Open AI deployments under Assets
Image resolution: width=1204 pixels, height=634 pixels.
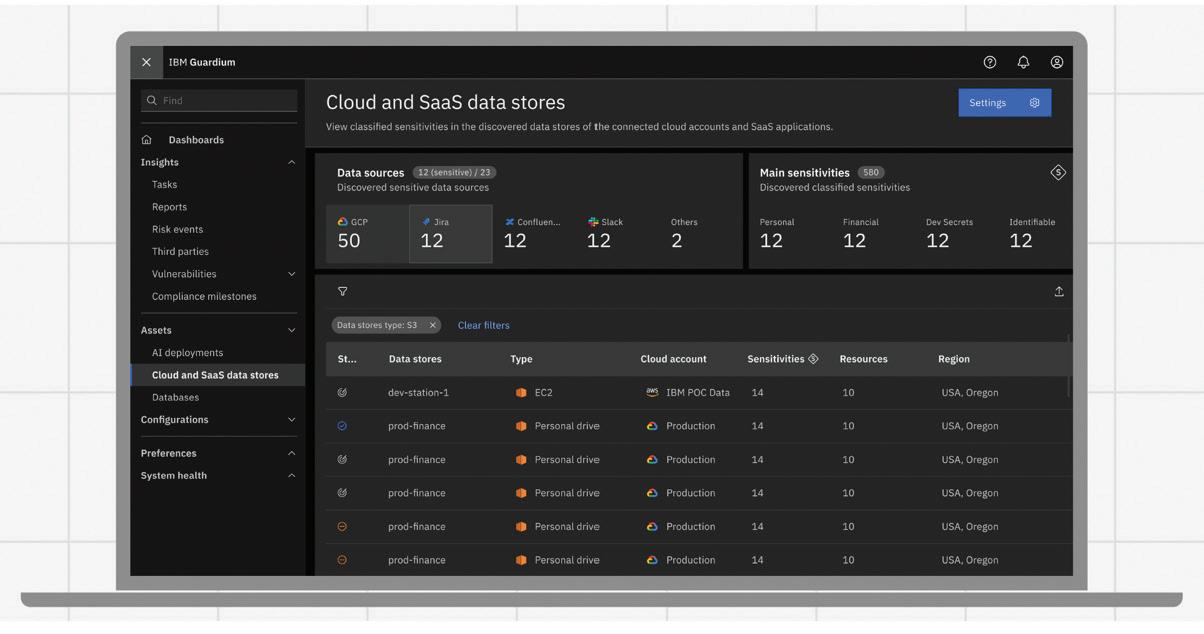coord(187,353)
